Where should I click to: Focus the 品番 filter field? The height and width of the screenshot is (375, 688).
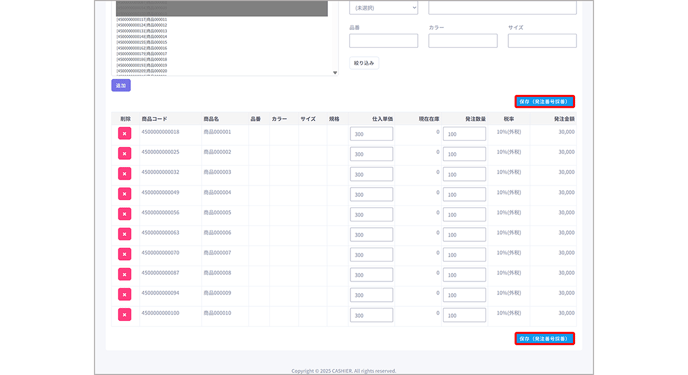383,41
